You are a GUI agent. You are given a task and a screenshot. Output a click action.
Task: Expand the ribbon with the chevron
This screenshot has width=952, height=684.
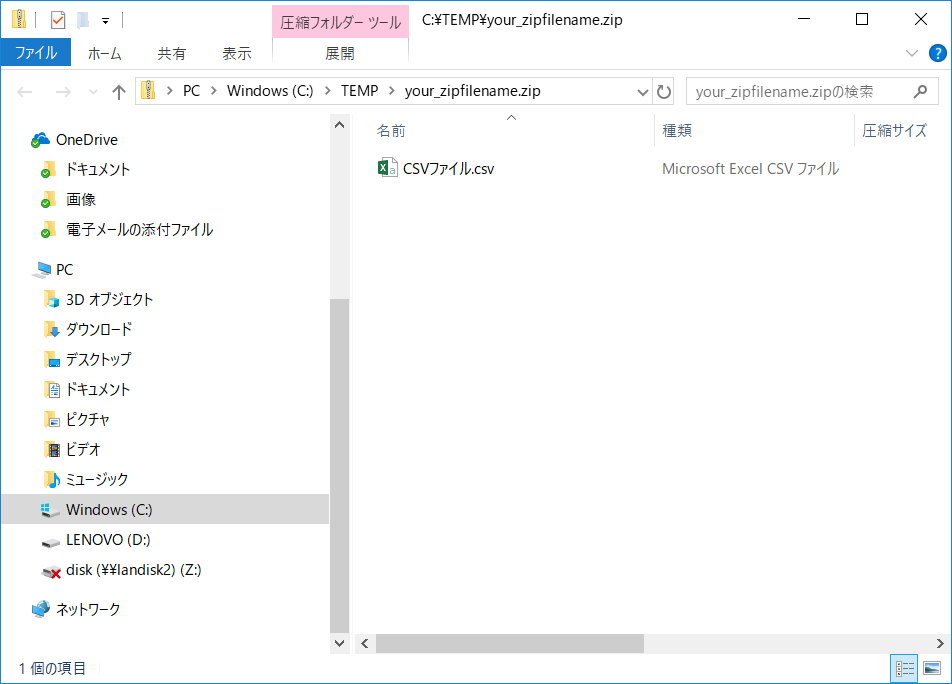coord(912,53)
